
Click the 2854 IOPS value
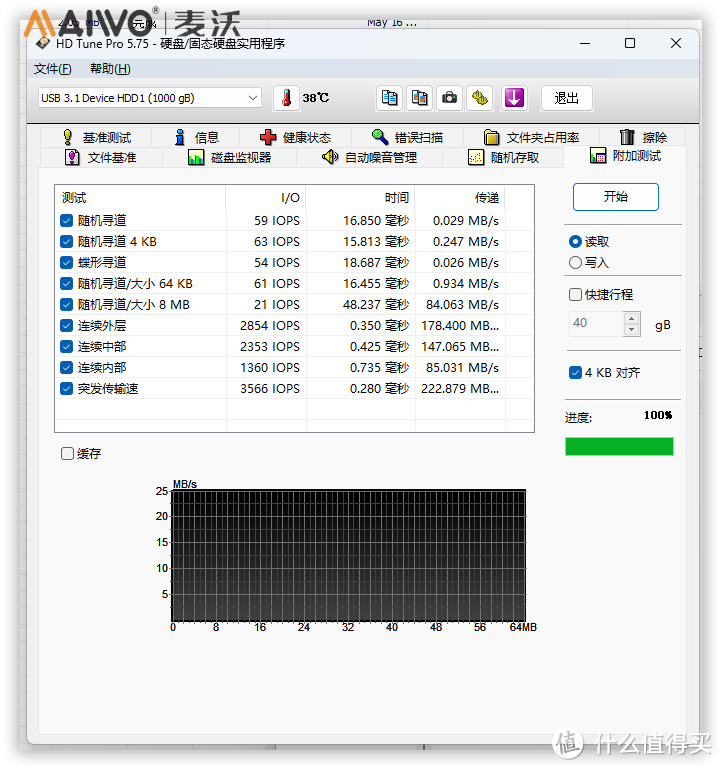coord(270,326)
